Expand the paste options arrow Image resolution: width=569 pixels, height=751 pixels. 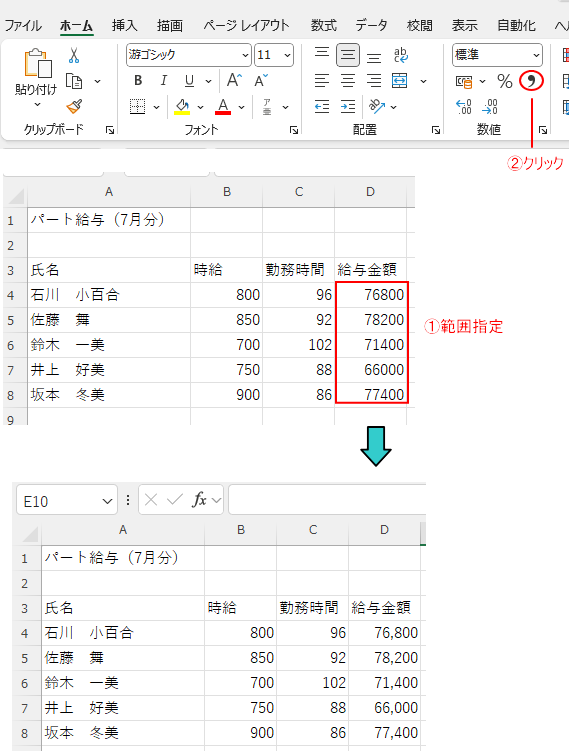tap(37, 104)
